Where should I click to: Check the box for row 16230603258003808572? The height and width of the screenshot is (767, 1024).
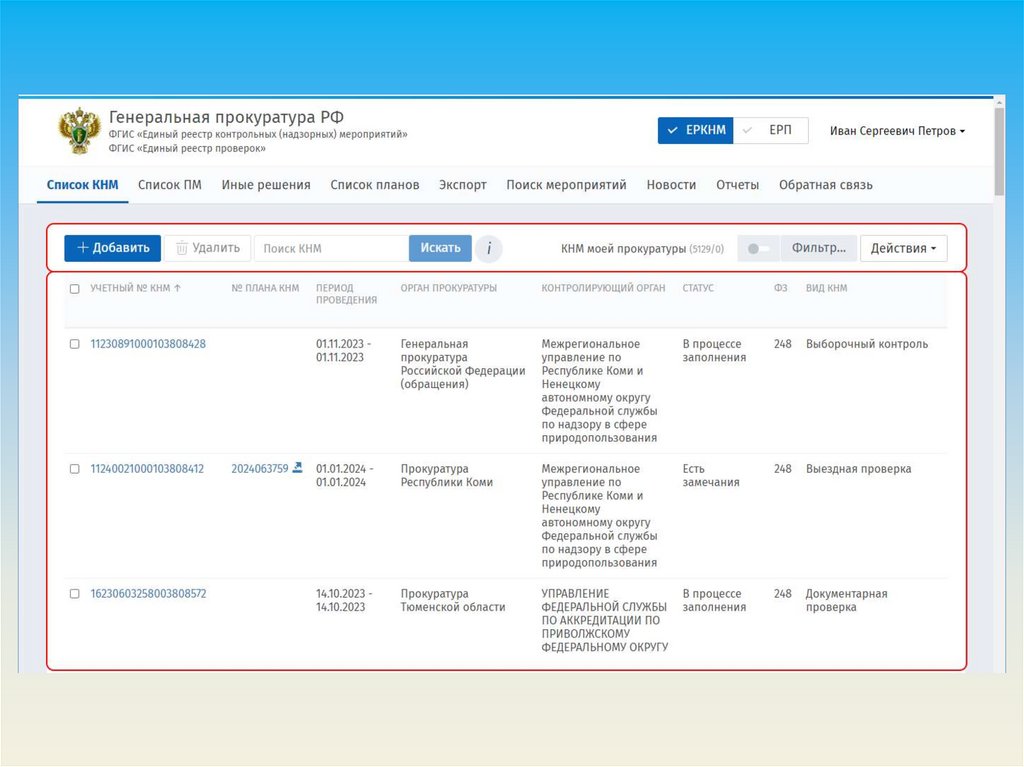click(x=74, y=594)
